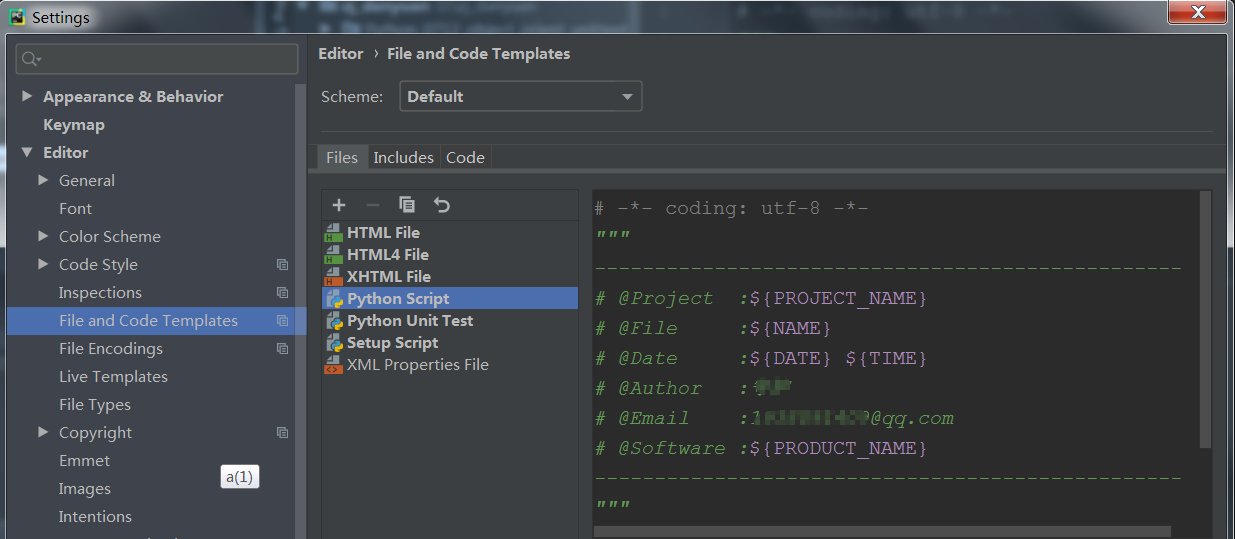Viewport: 1235px width, 539px height.
Task: Click the ${PROJECT_NAME} variable in template
Action: click(x=838, y=298)
